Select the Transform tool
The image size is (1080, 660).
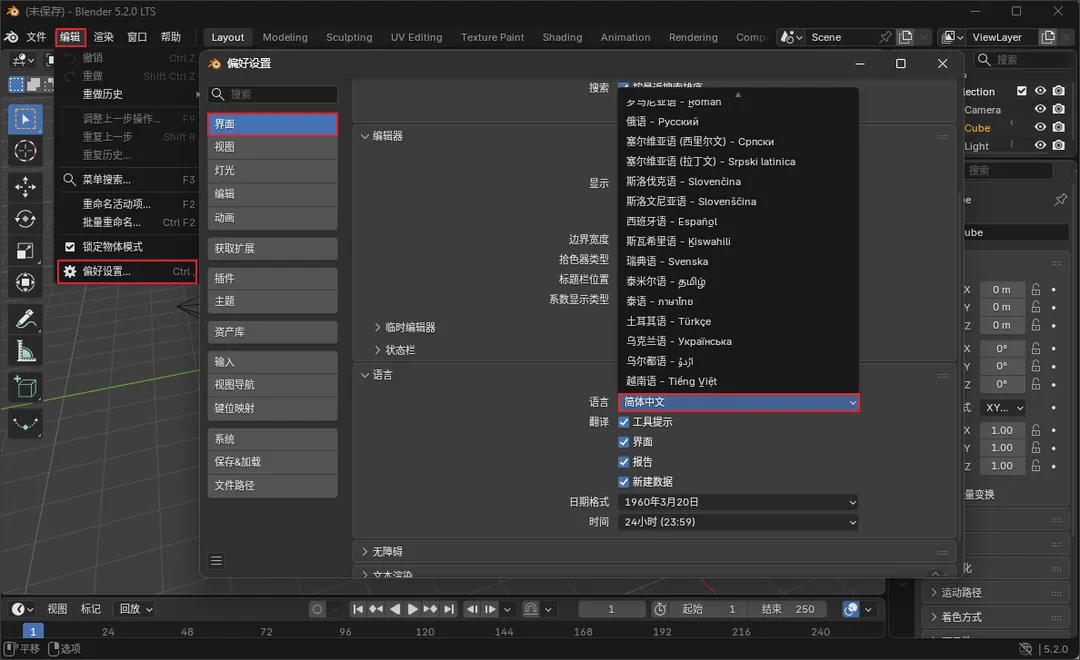point(25,283)
